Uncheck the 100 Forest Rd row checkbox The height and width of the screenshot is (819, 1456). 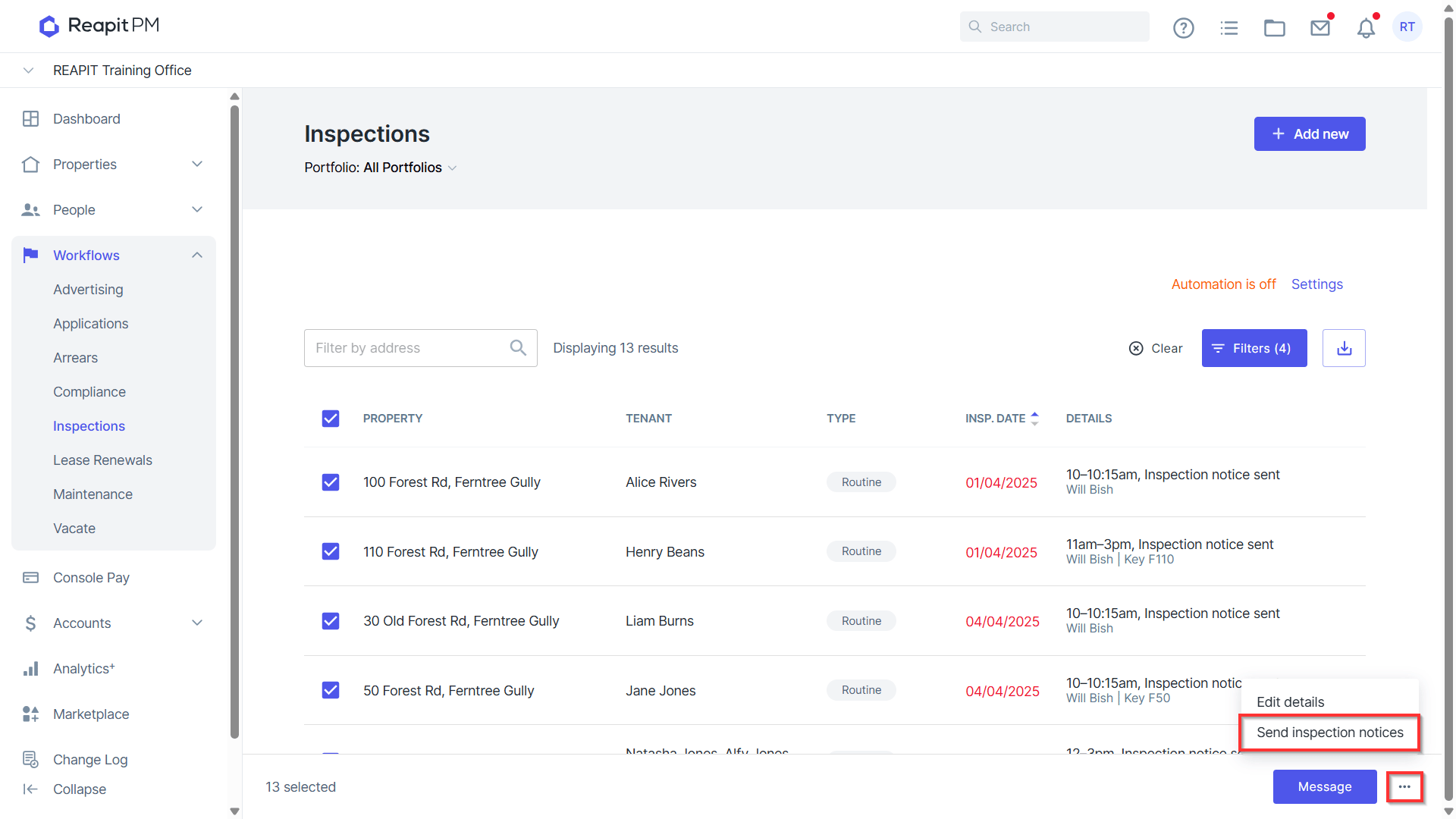point(331,482)
